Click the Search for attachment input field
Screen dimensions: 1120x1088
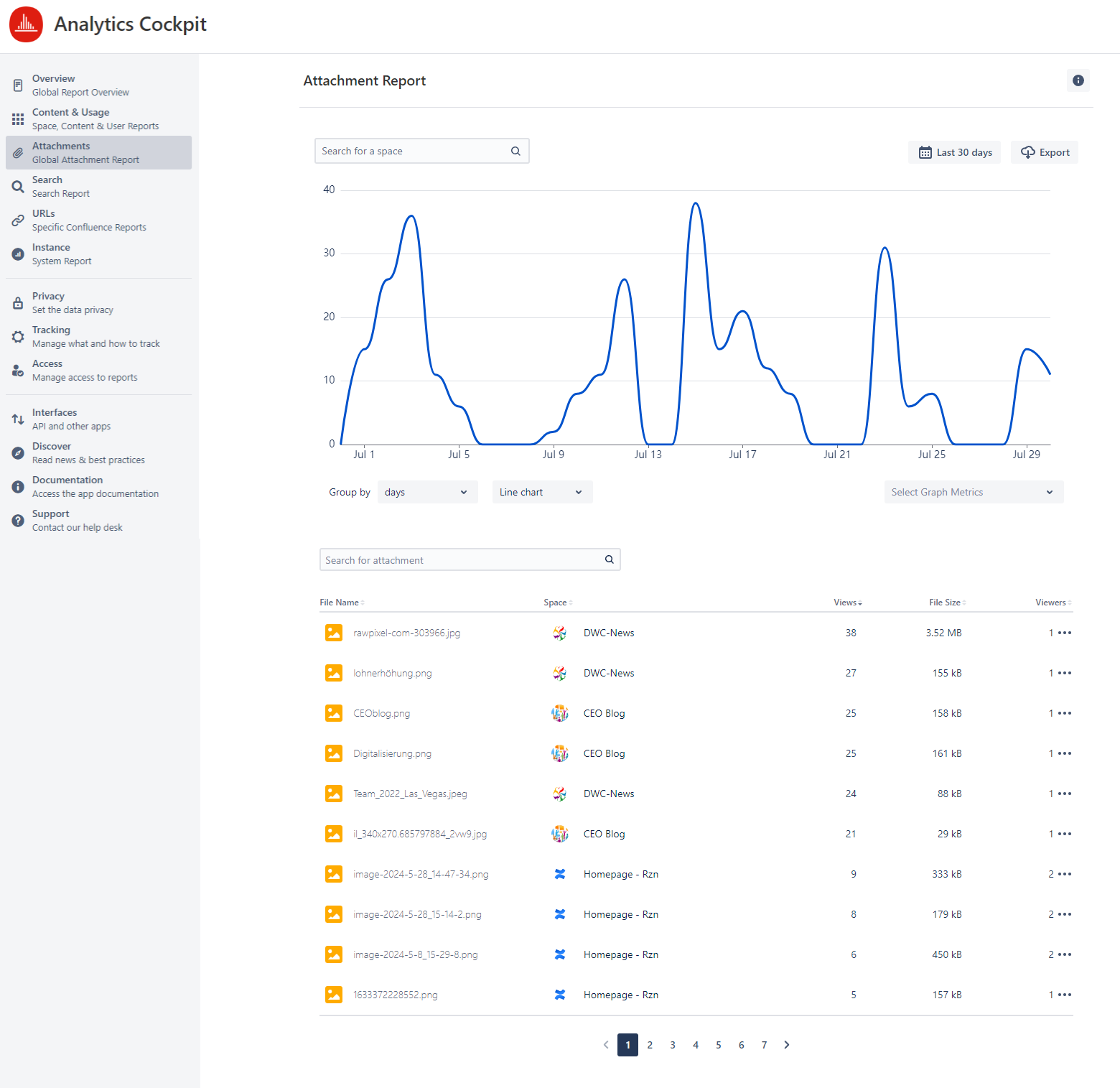(x=459, y=559)
